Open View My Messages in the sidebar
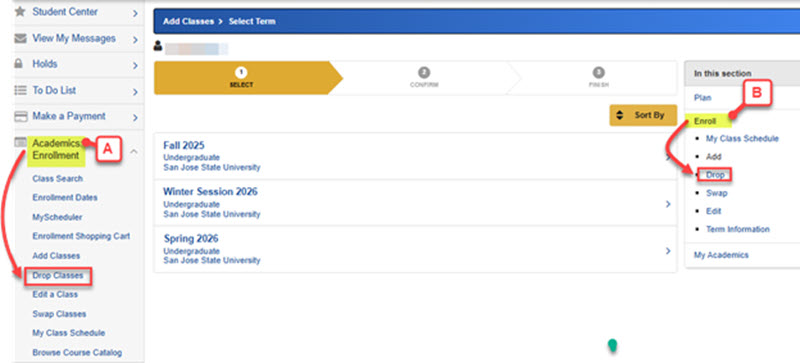800x363 pixels. (74, 38)
